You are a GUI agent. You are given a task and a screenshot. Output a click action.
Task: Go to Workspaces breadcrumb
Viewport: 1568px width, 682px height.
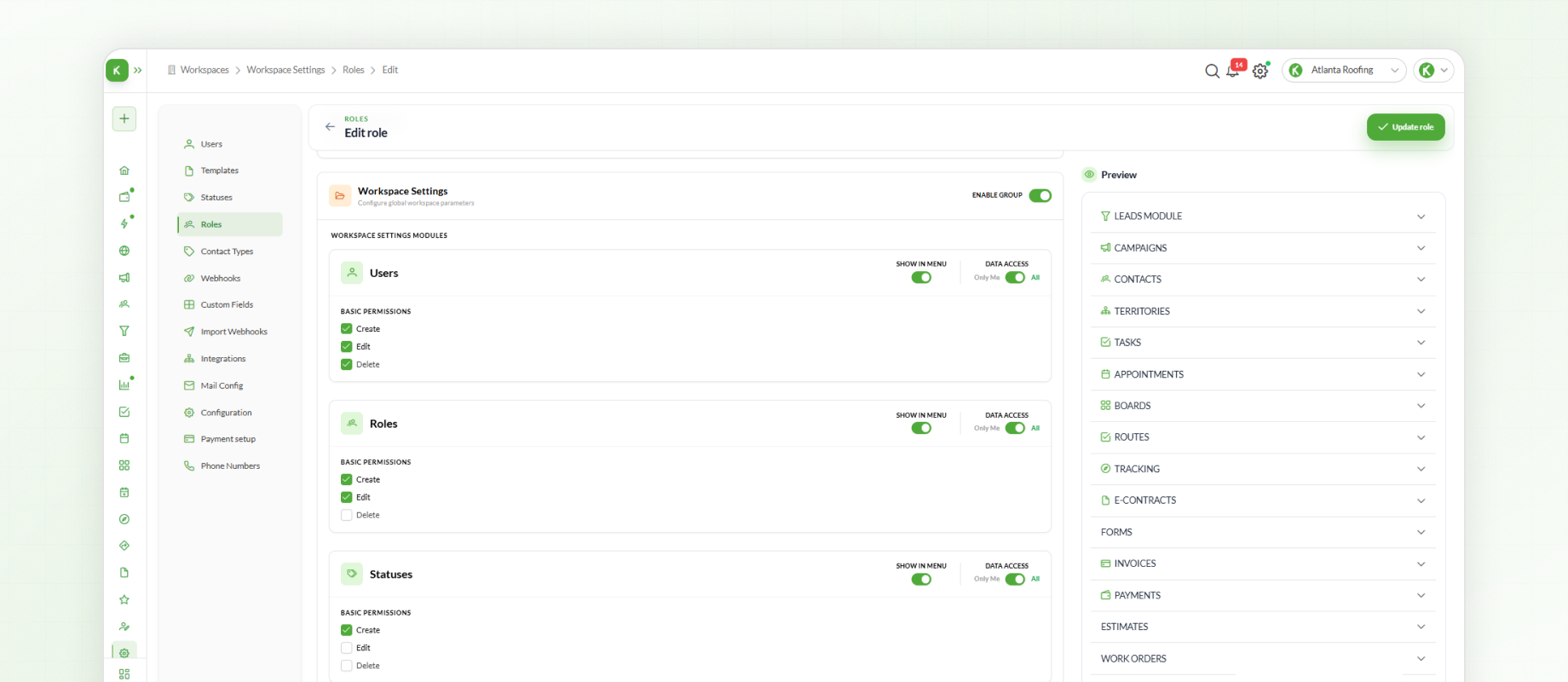click(x=205, y=70)
